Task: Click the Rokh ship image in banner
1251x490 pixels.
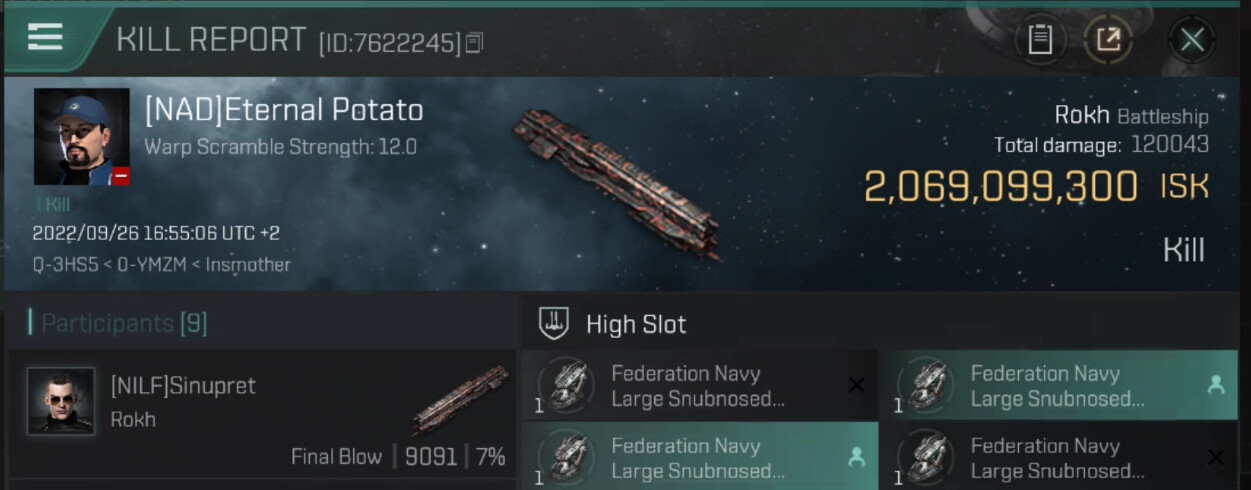Action: 617,180
